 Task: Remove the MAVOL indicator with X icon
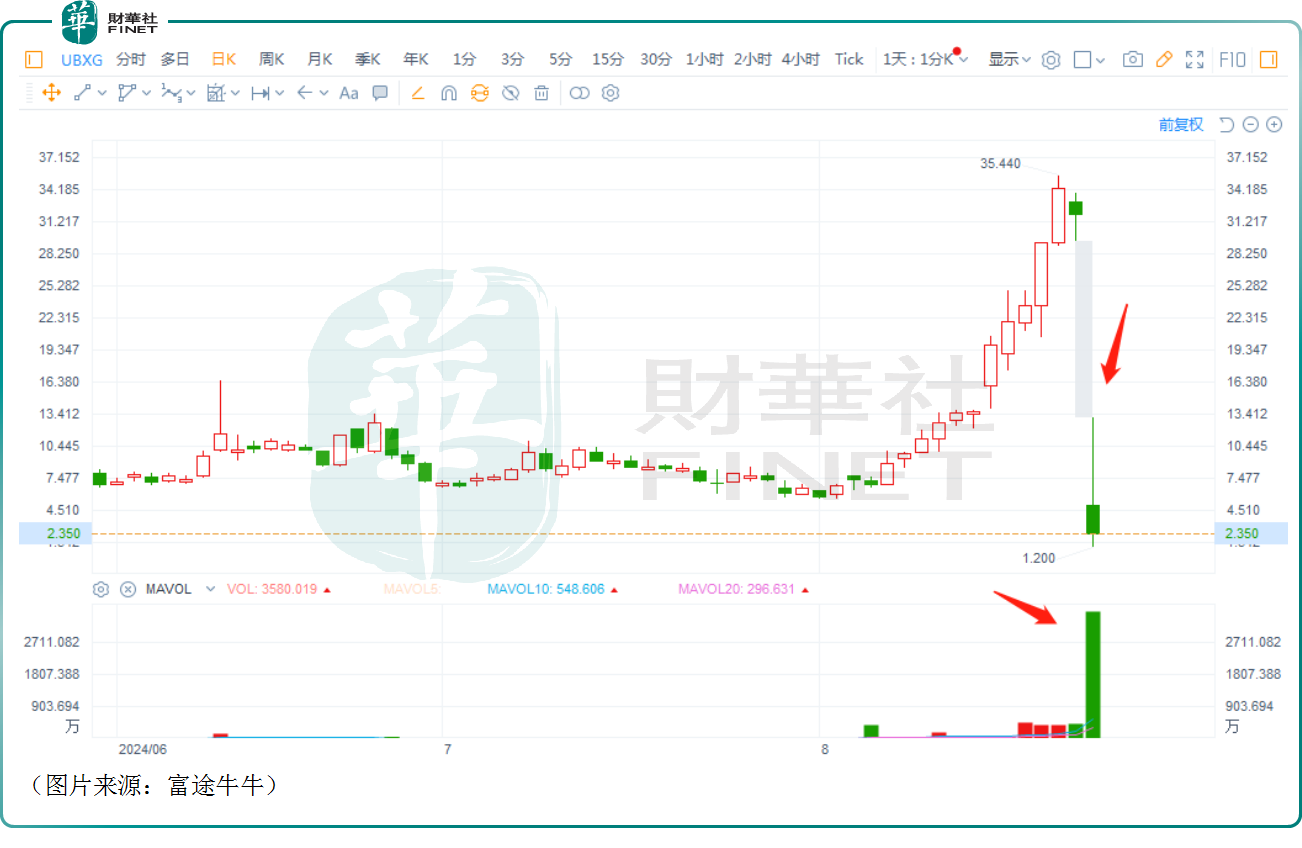[x=127, y=589]
